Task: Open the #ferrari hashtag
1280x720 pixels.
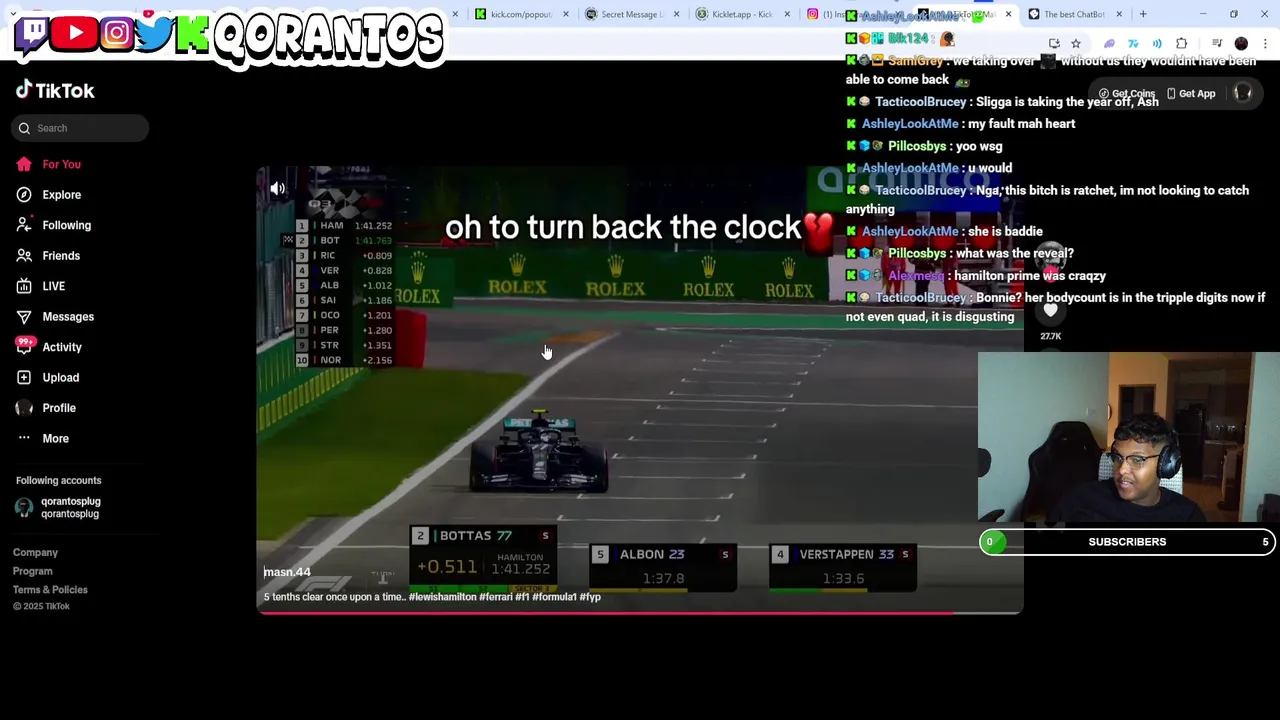Action: coord(496,597)
